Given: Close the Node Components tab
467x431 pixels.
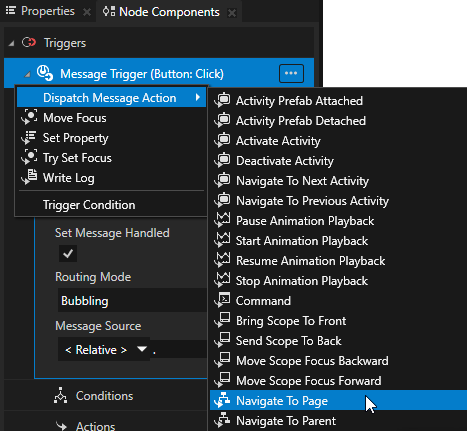Looking at the screenshot, I should pos(232,13).
